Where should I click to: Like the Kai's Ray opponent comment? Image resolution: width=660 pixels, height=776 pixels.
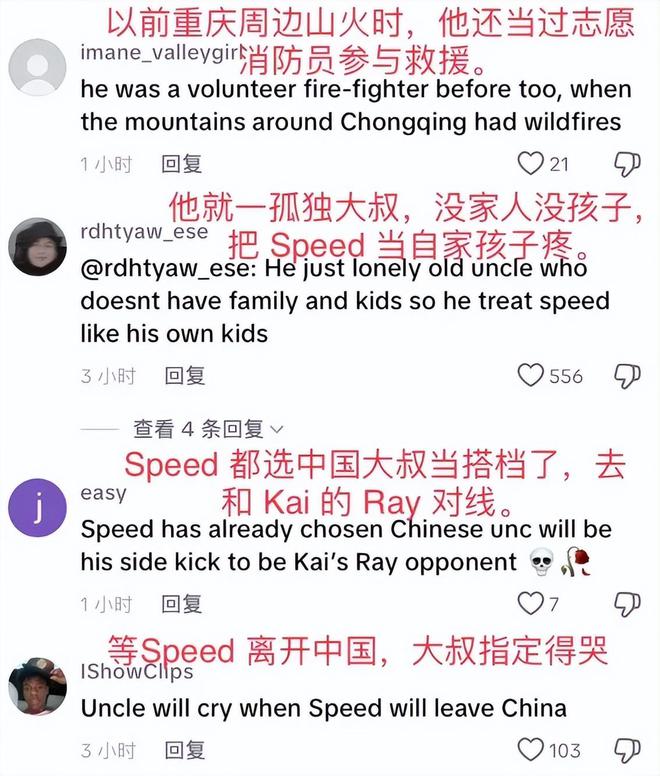point(530,604)
